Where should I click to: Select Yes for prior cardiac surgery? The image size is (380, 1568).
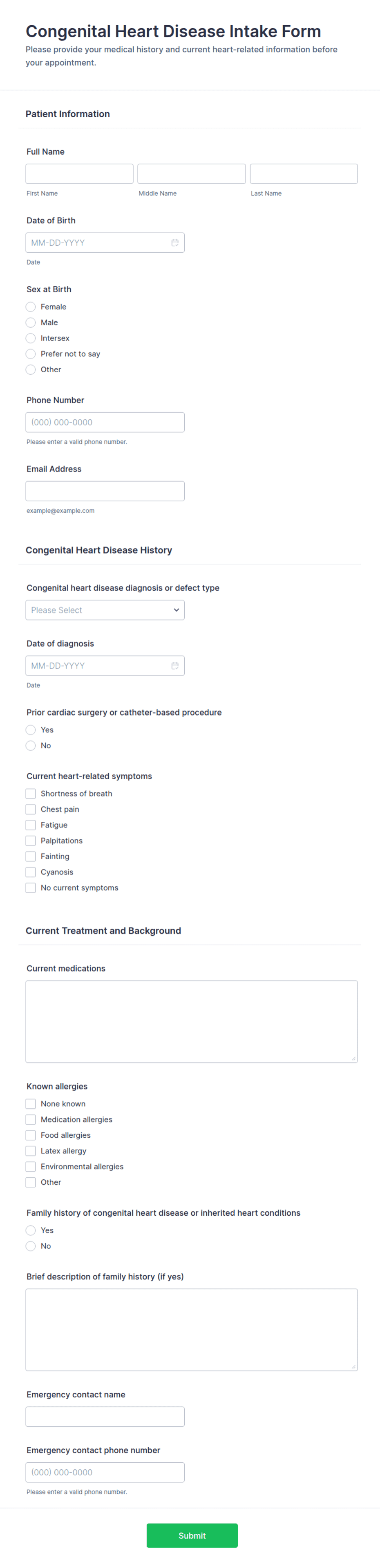coord(31,729)
